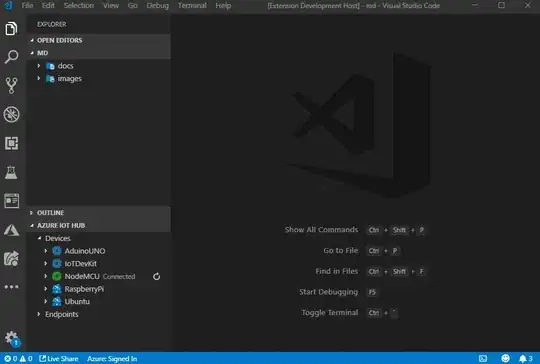The image size is (540, 364).
Task: Click the Explorer panel title
Action: 52,24
